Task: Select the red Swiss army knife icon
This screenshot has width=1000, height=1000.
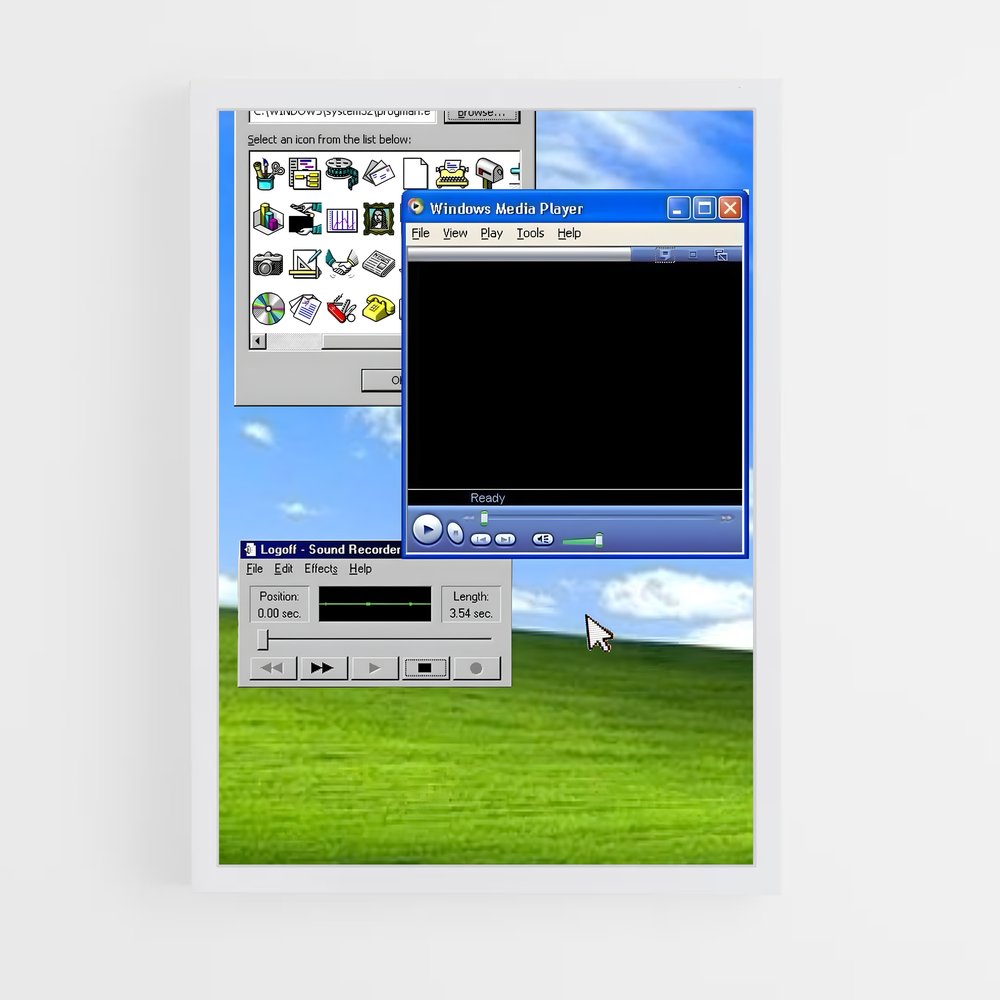Action: point(342,309)
